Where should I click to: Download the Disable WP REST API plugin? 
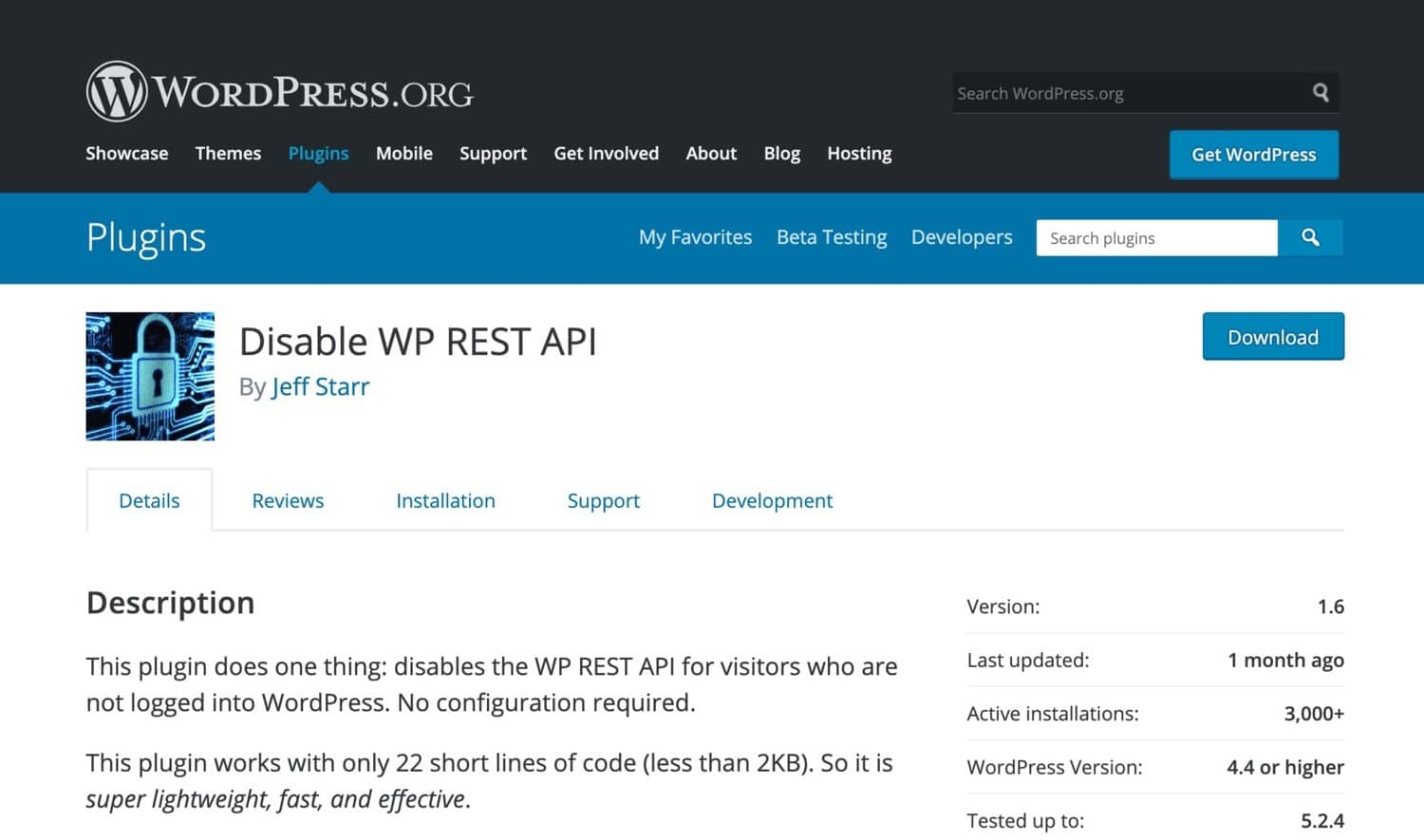(x=1273, y=336)
